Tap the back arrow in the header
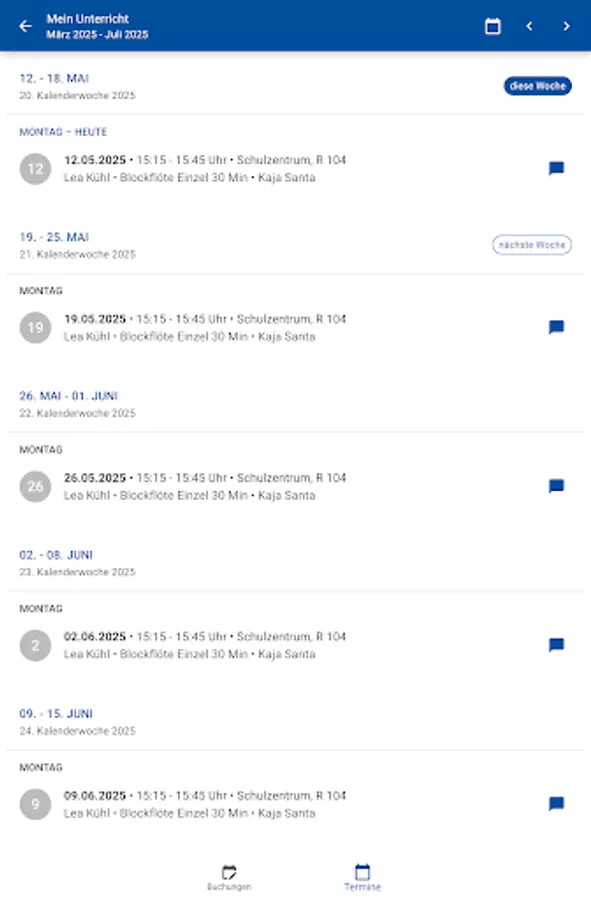 click(25, 26)
